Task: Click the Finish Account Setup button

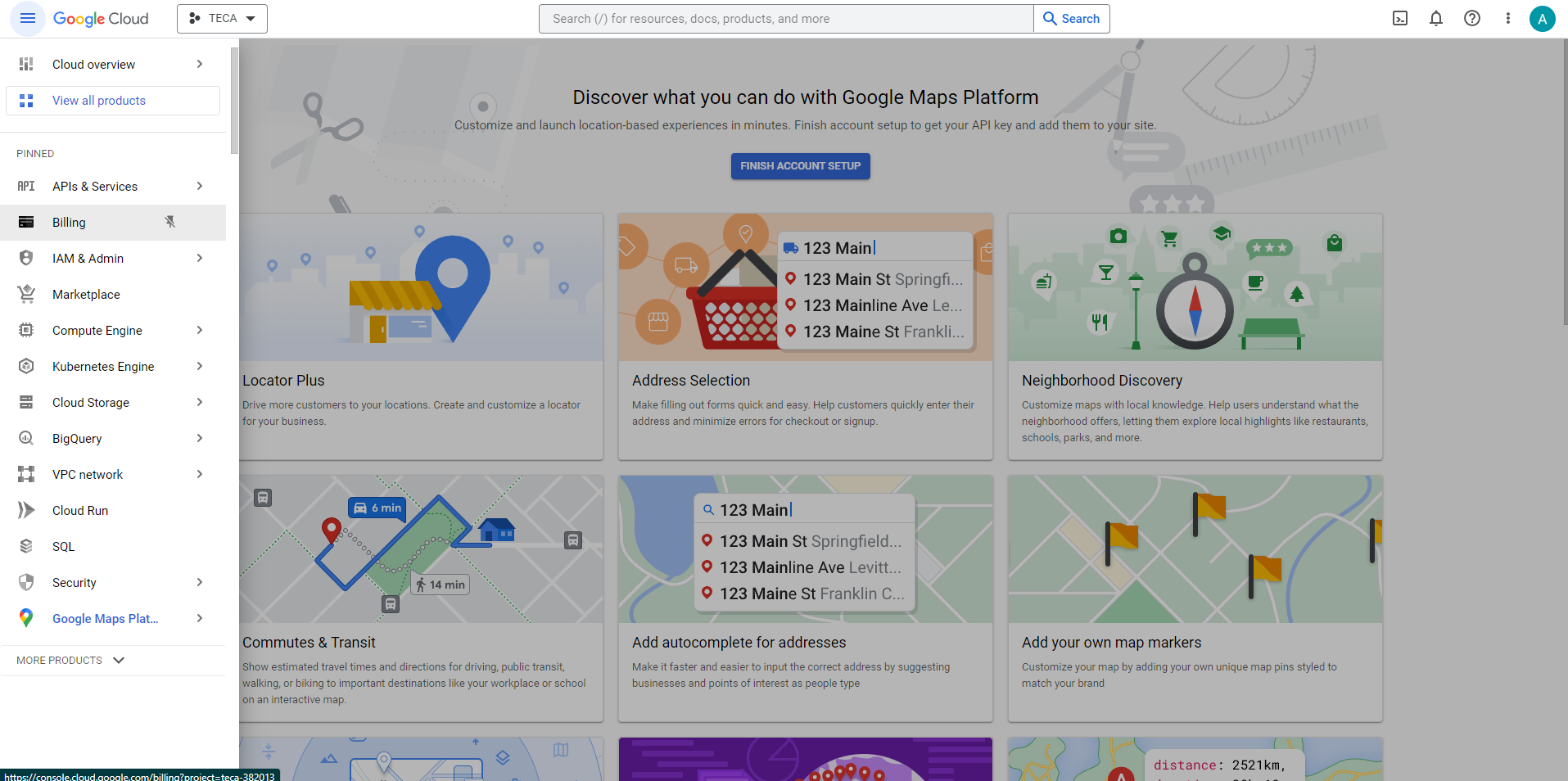Action: (x=800, y=166)
